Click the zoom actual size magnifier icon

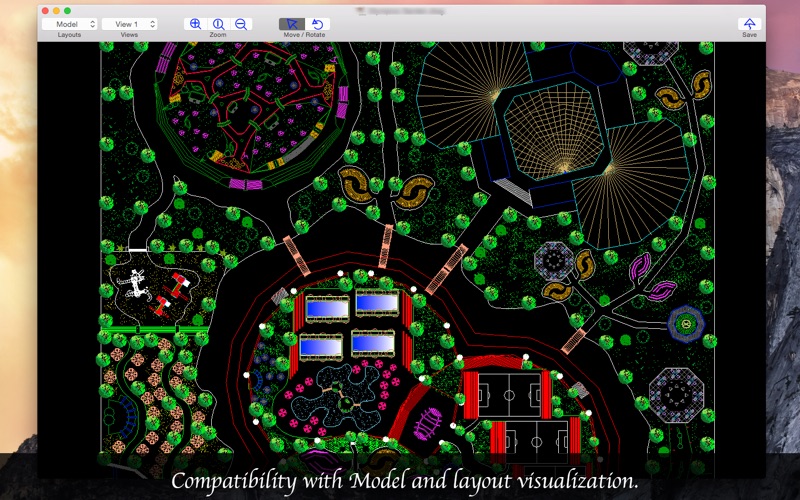[218, 24]
